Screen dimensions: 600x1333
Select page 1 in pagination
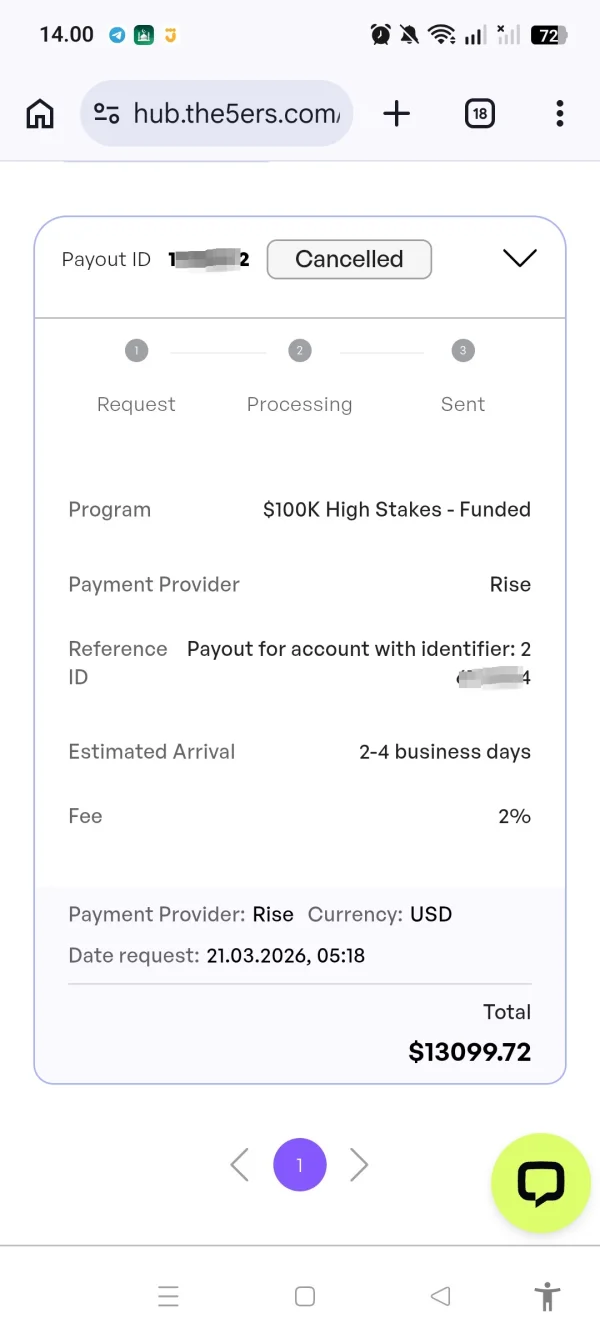point(299,1165)
